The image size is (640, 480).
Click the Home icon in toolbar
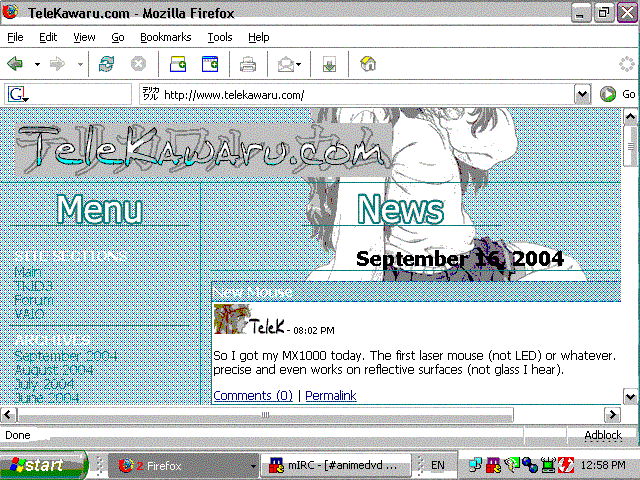[x=368, y=64]
